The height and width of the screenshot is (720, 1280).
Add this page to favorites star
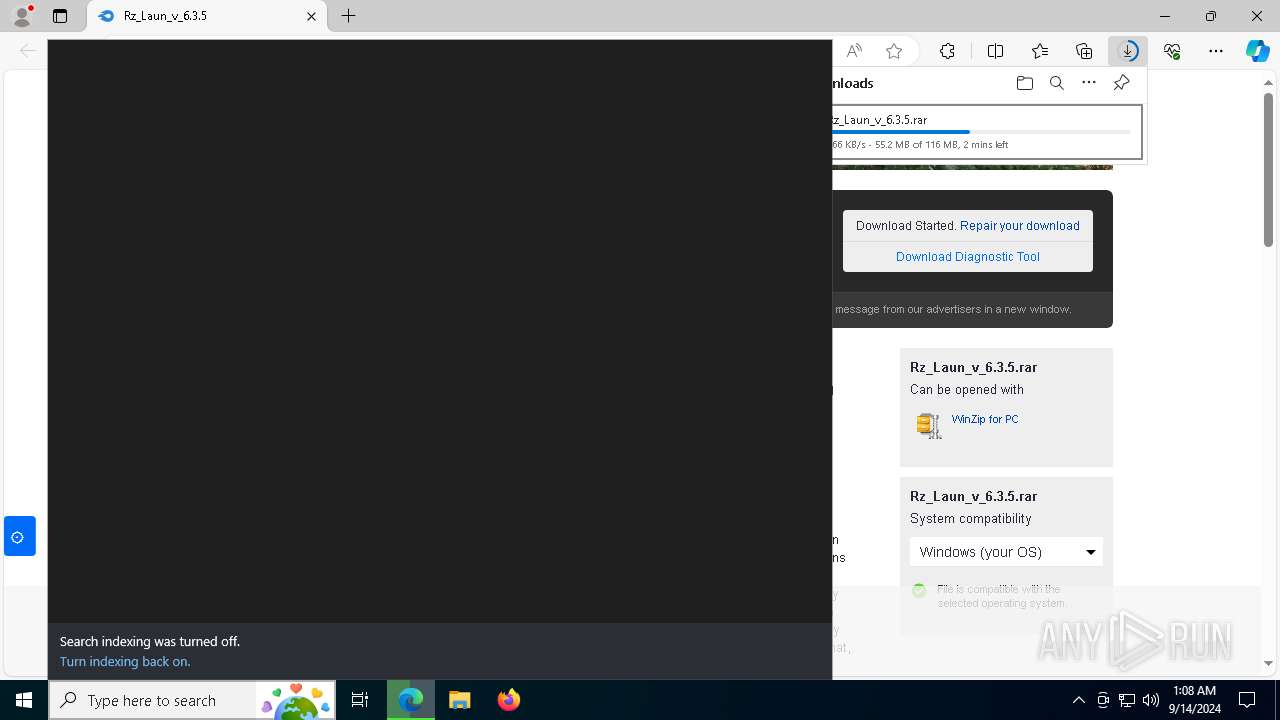click(894, 51)
